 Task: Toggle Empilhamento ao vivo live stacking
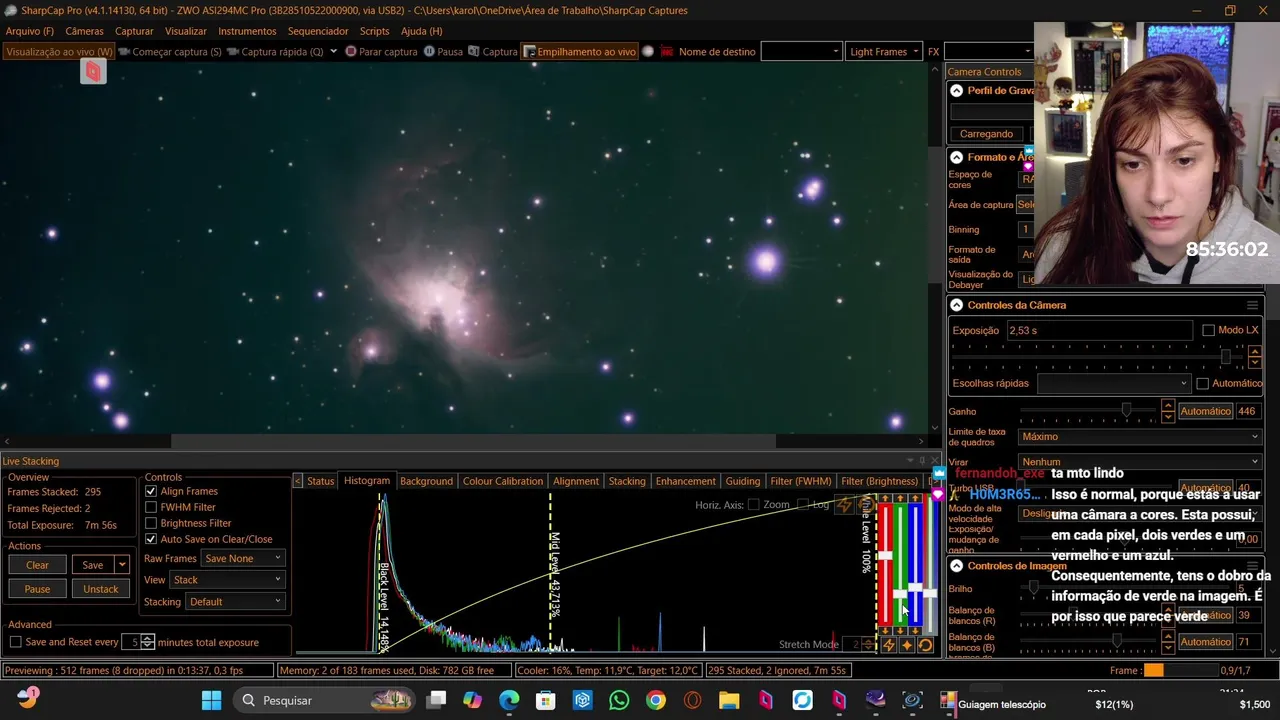point(579,52)
